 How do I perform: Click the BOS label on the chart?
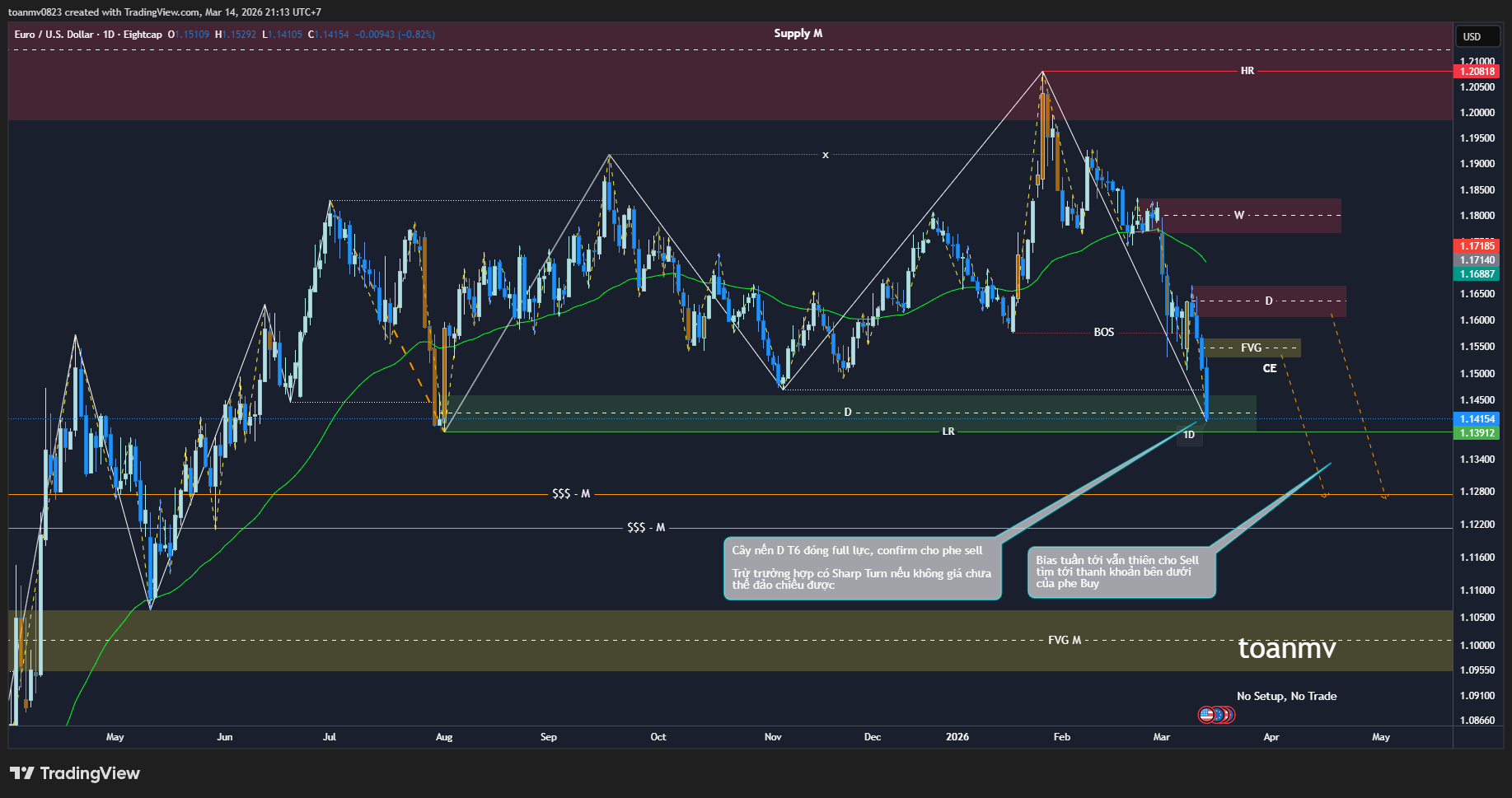tap(1103, 332)
